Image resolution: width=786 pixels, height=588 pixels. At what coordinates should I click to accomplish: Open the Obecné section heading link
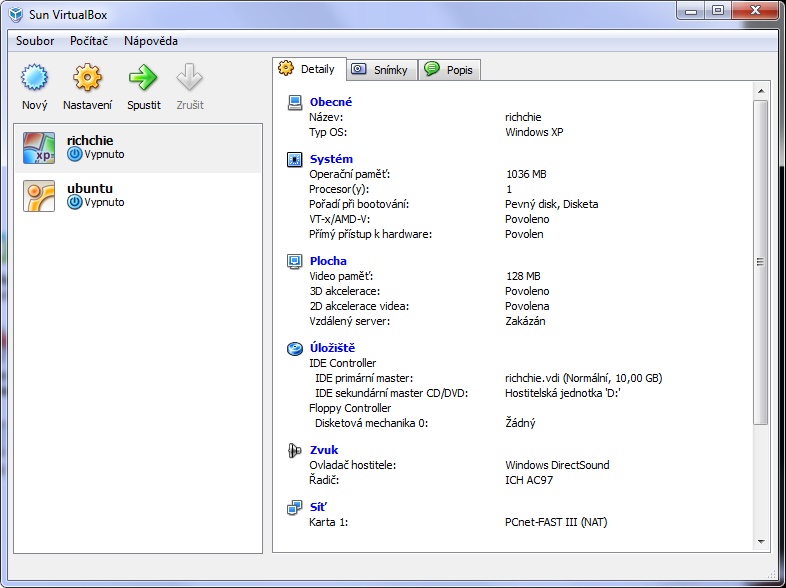pos(331,102)
